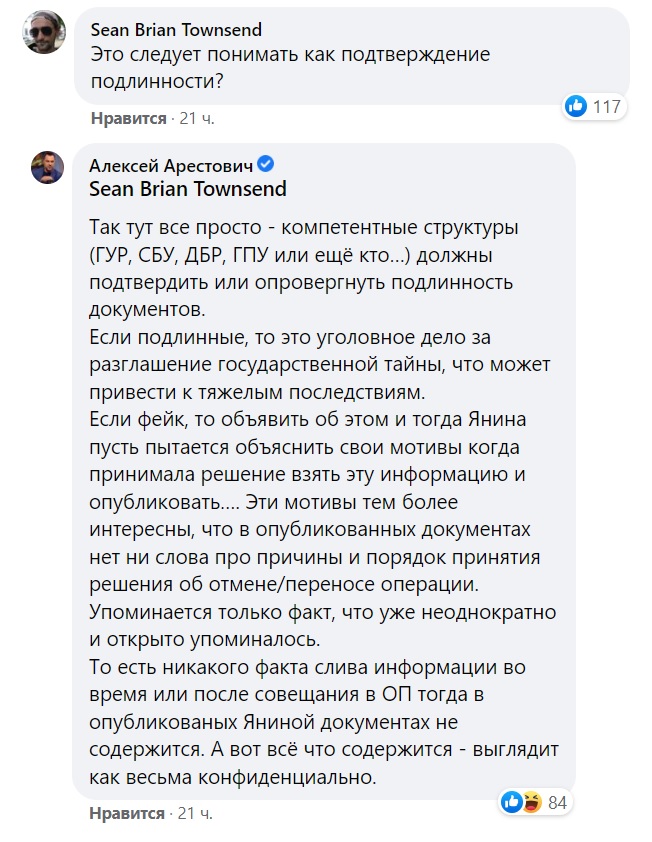Click the comment text "Это следует понимать как подтверждение"
652x842 pixels.
coord(290,54)
